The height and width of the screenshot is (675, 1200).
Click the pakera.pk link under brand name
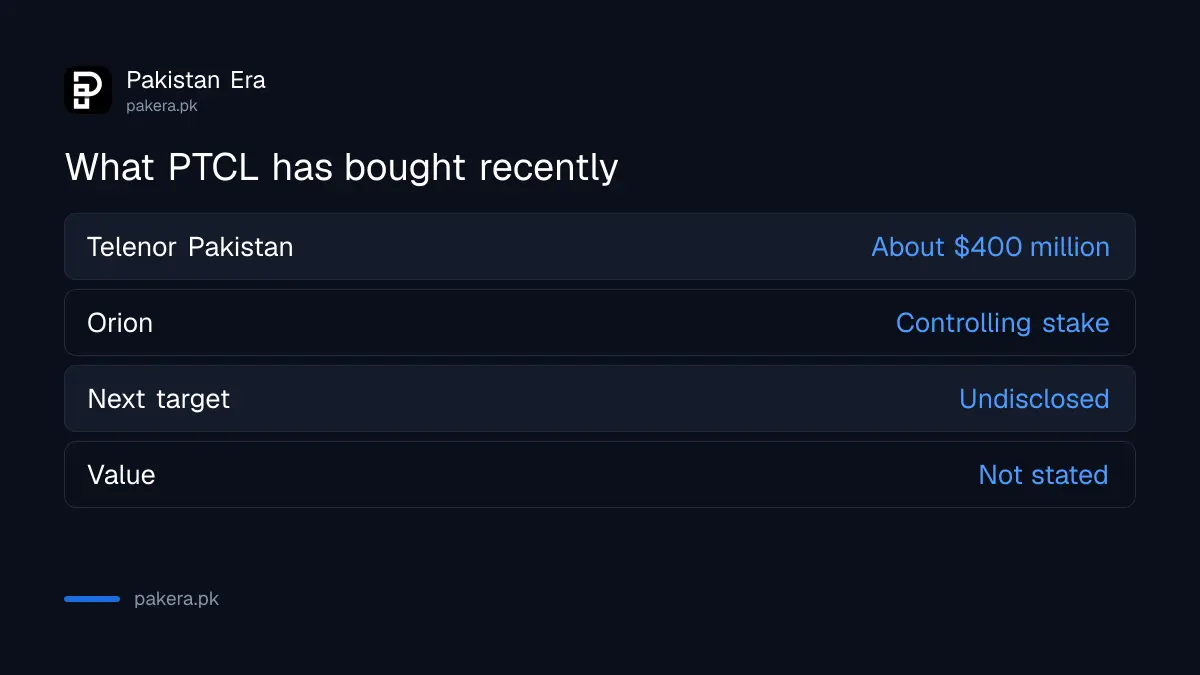tap(162, 106)
